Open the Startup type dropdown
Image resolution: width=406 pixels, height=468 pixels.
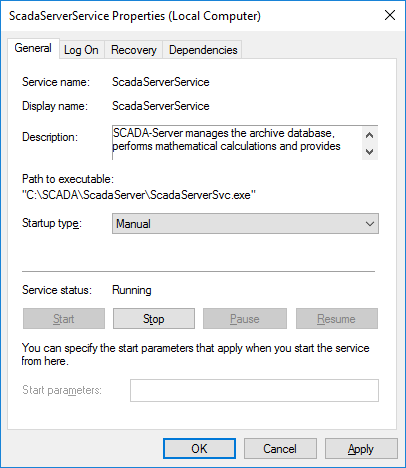pyautogui.click(x=245, y=224)
